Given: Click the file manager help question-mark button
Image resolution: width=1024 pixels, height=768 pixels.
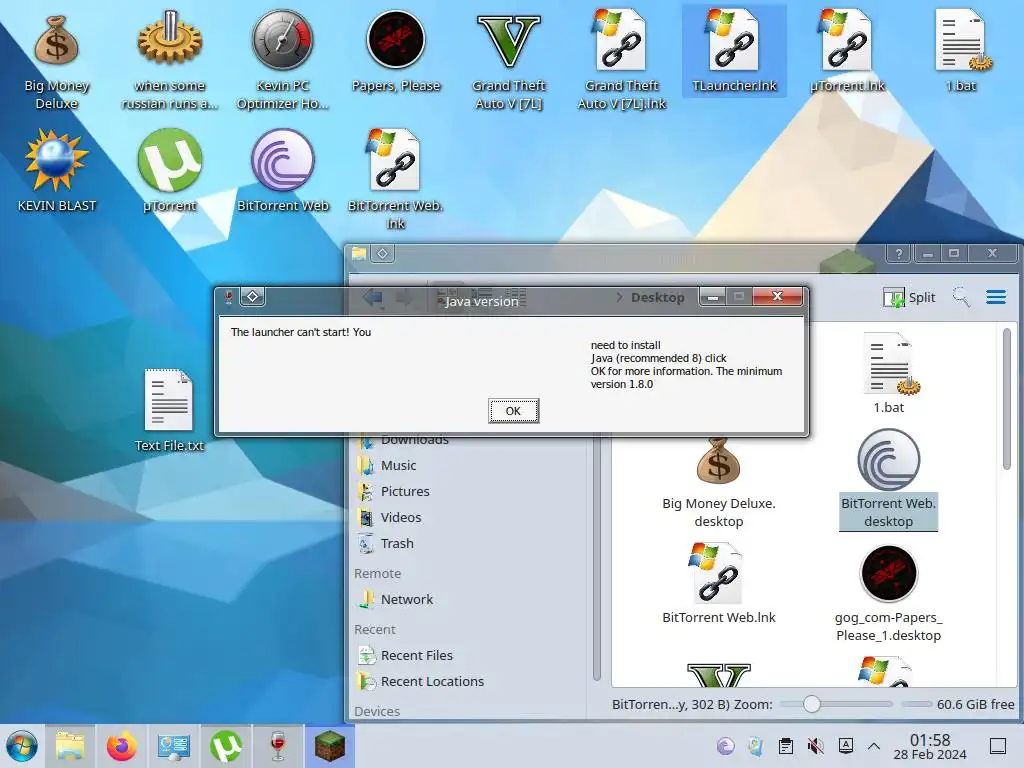Looking at the screenshot, I should 899,254.
